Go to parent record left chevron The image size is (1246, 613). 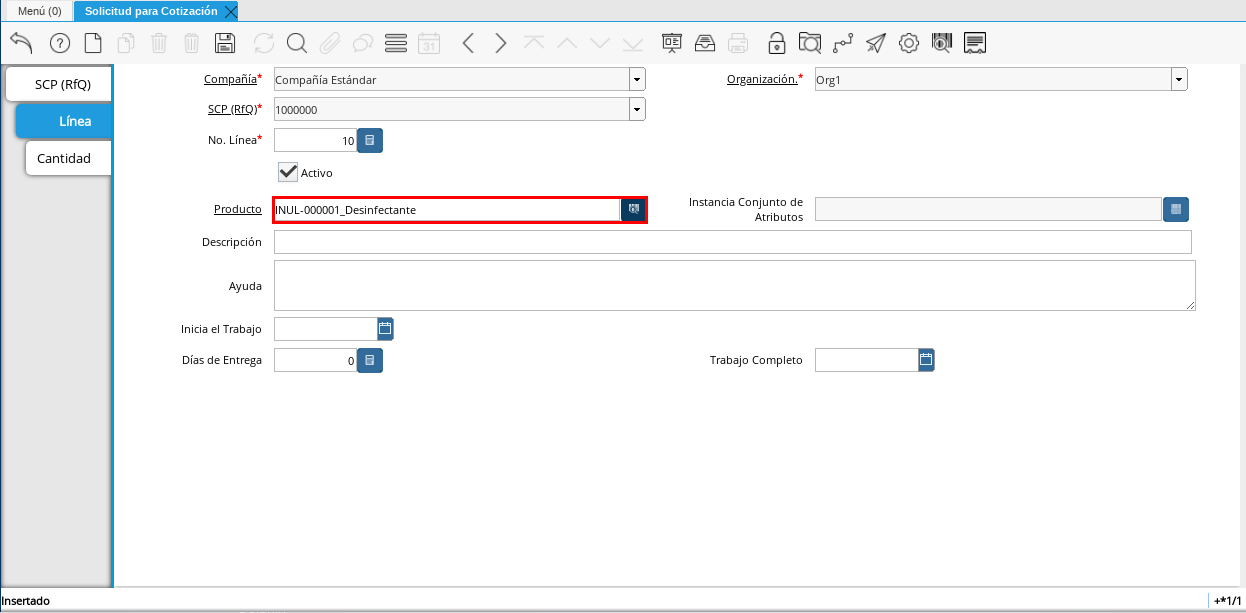[x=468, y=43]
